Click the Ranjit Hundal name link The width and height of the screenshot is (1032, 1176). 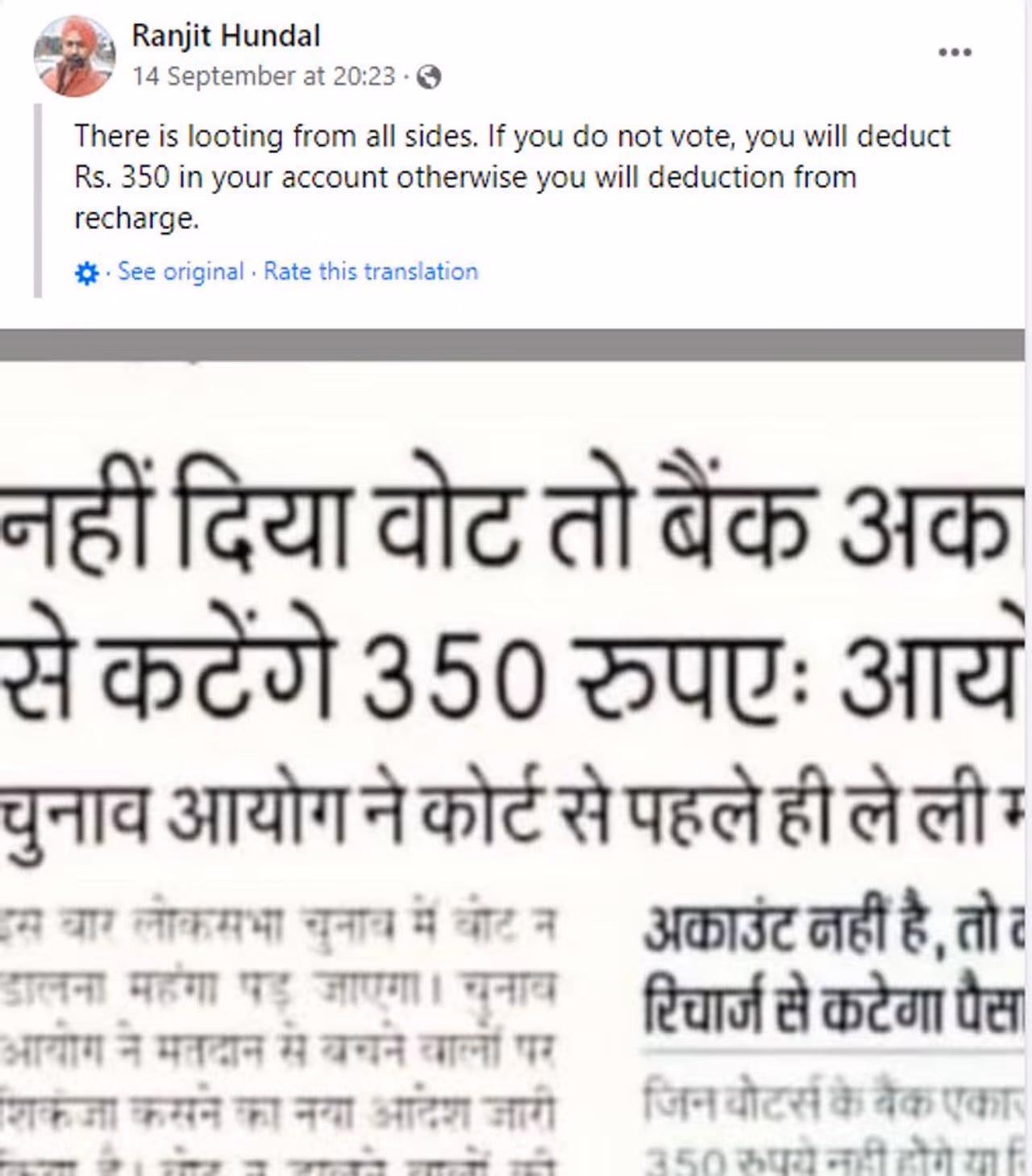pos(226,35)
